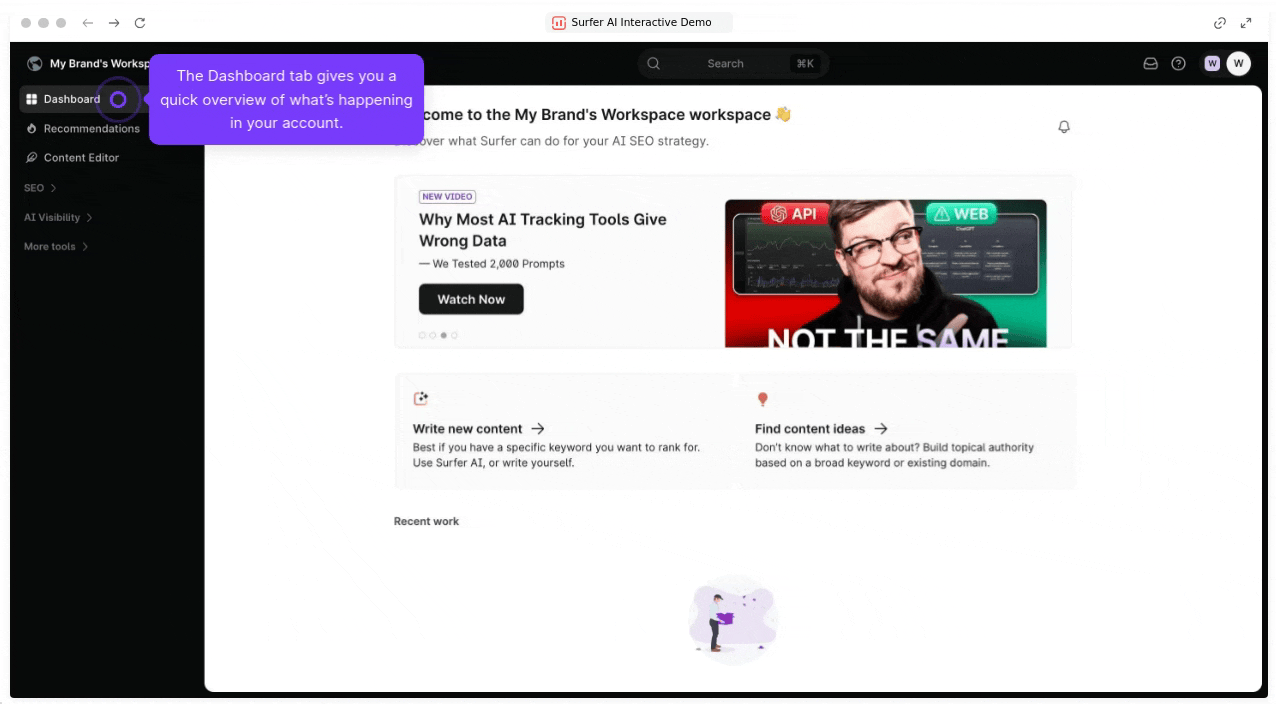This screenshot has width=1276, height=704.
Task: Click the empty-state illustration under Recent work
Action: pyautogui.click(x=733, y=620)
